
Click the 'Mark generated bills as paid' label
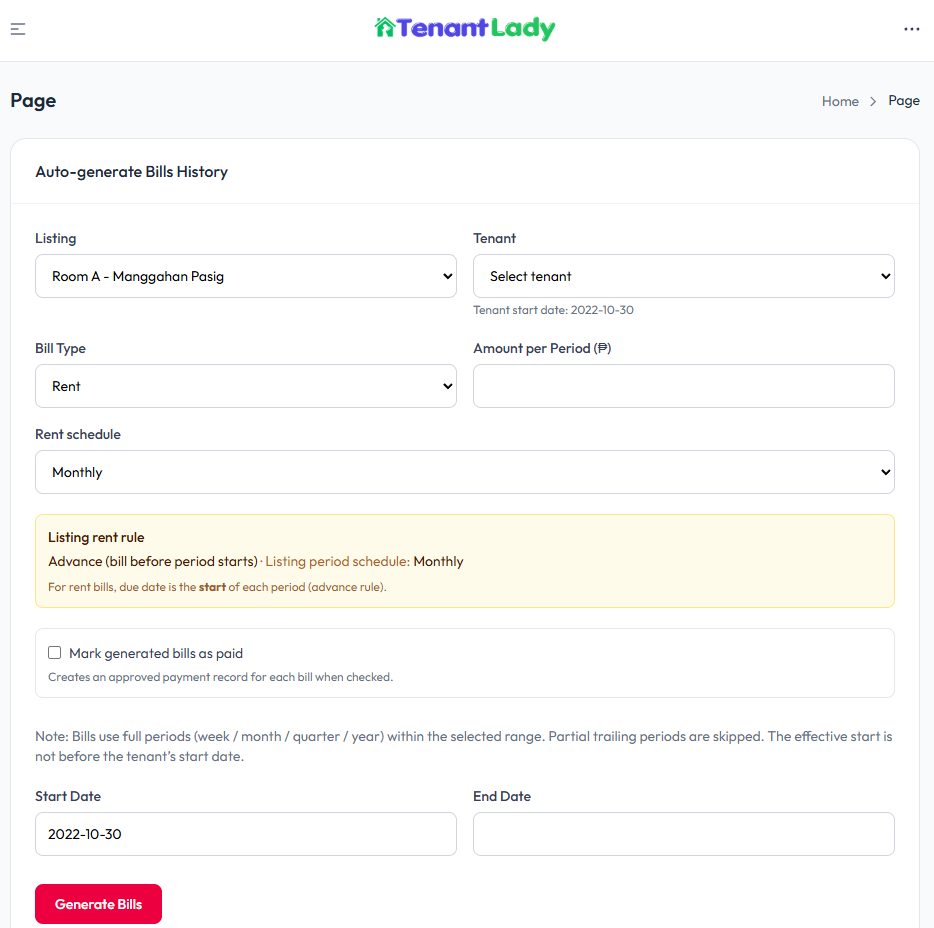[156, 653]
